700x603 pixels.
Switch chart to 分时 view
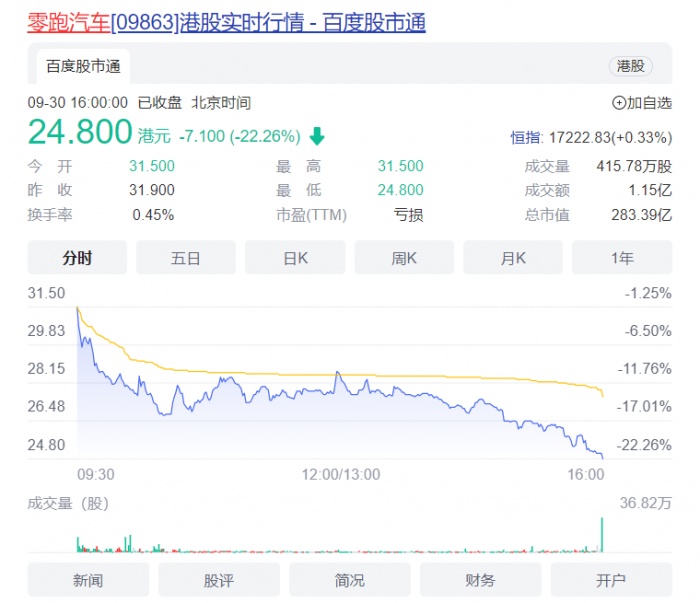77,258
